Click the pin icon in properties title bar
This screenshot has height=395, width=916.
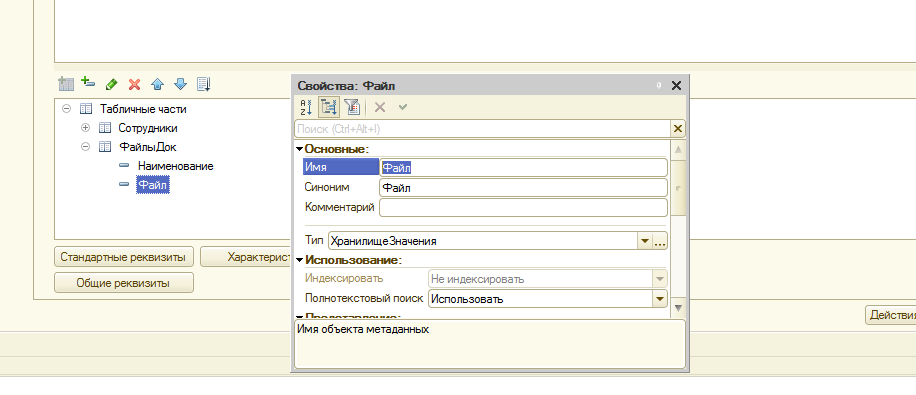click(659, 86)
